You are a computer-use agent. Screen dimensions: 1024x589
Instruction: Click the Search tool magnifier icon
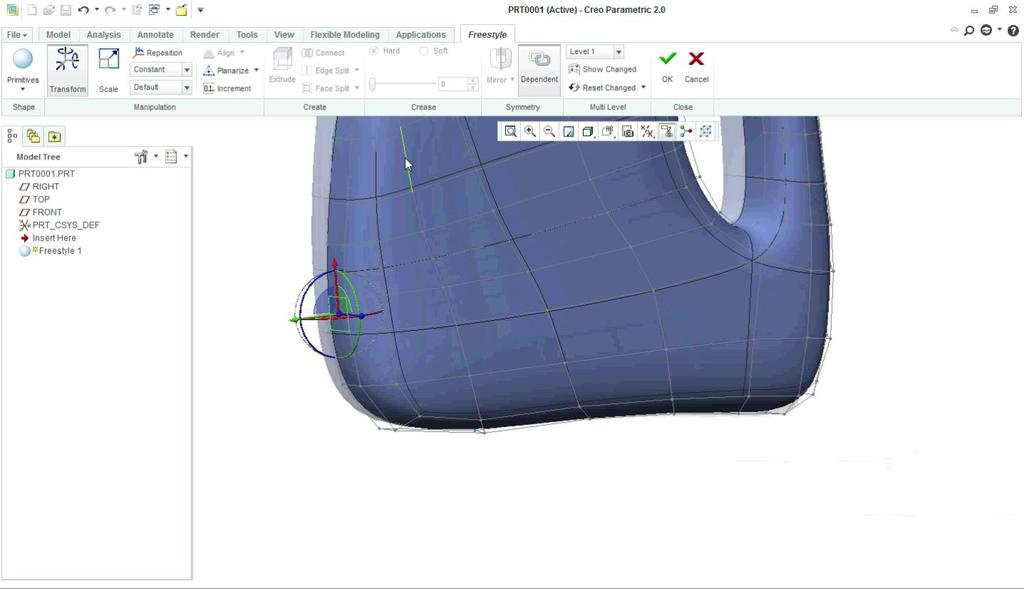pos(969,30)
